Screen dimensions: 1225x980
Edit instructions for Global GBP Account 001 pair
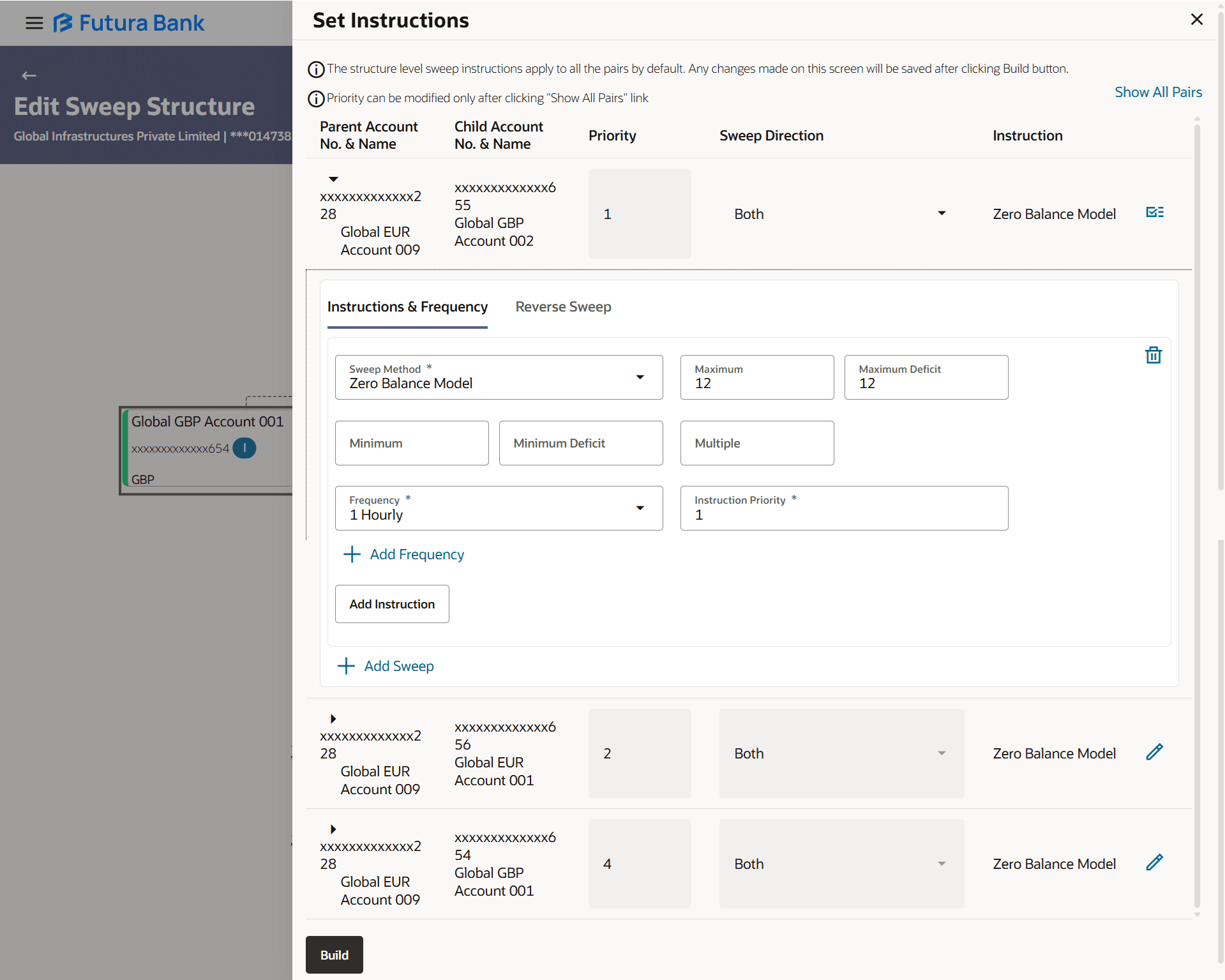(x=1154, y=863)
